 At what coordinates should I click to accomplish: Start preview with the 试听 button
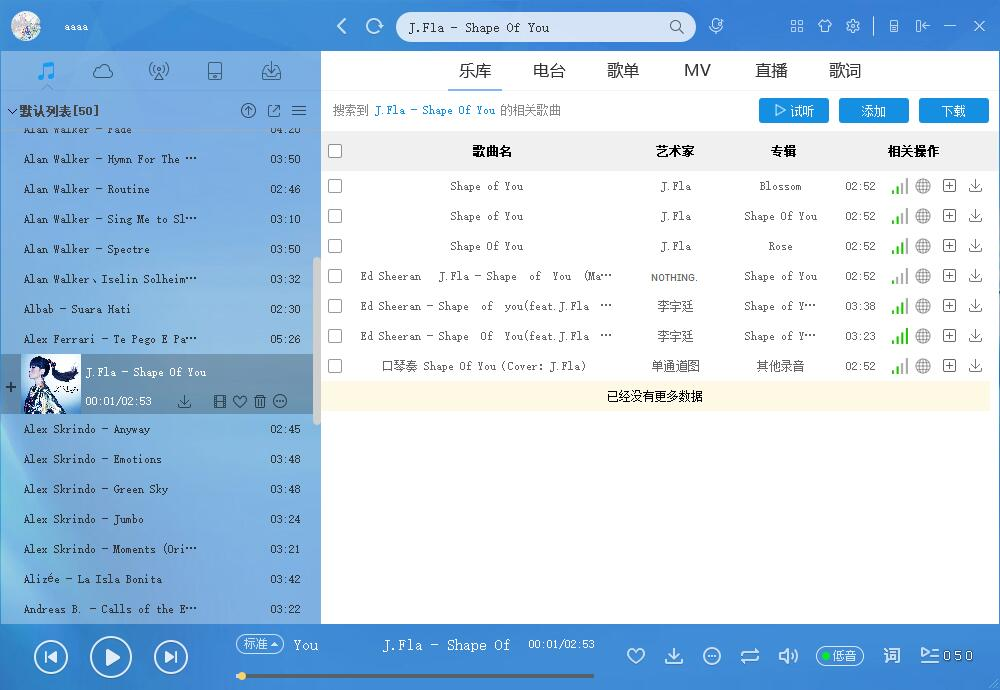(793, 110)
